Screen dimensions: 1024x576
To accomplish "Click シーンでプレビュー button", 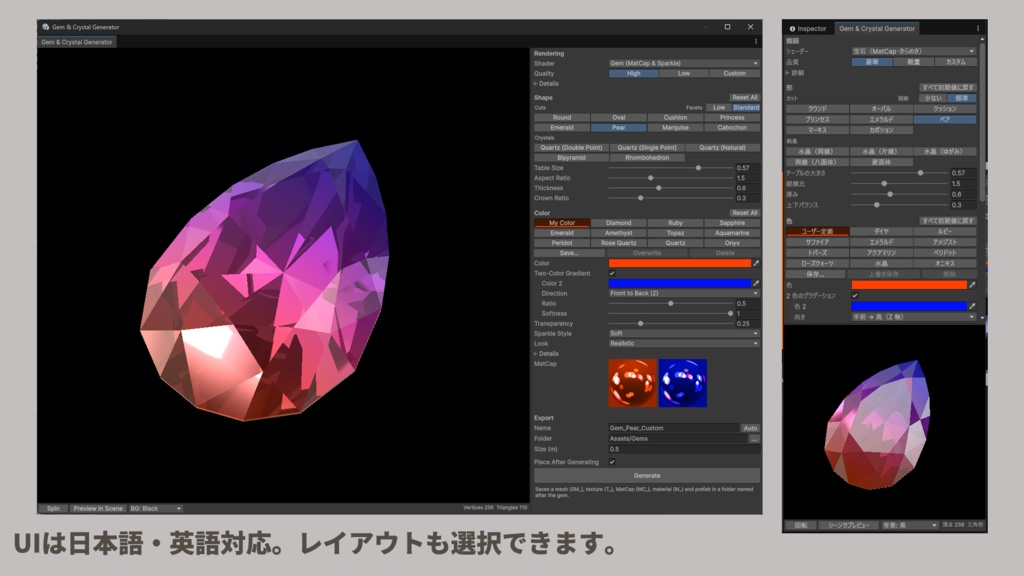I will click(848, 525).
